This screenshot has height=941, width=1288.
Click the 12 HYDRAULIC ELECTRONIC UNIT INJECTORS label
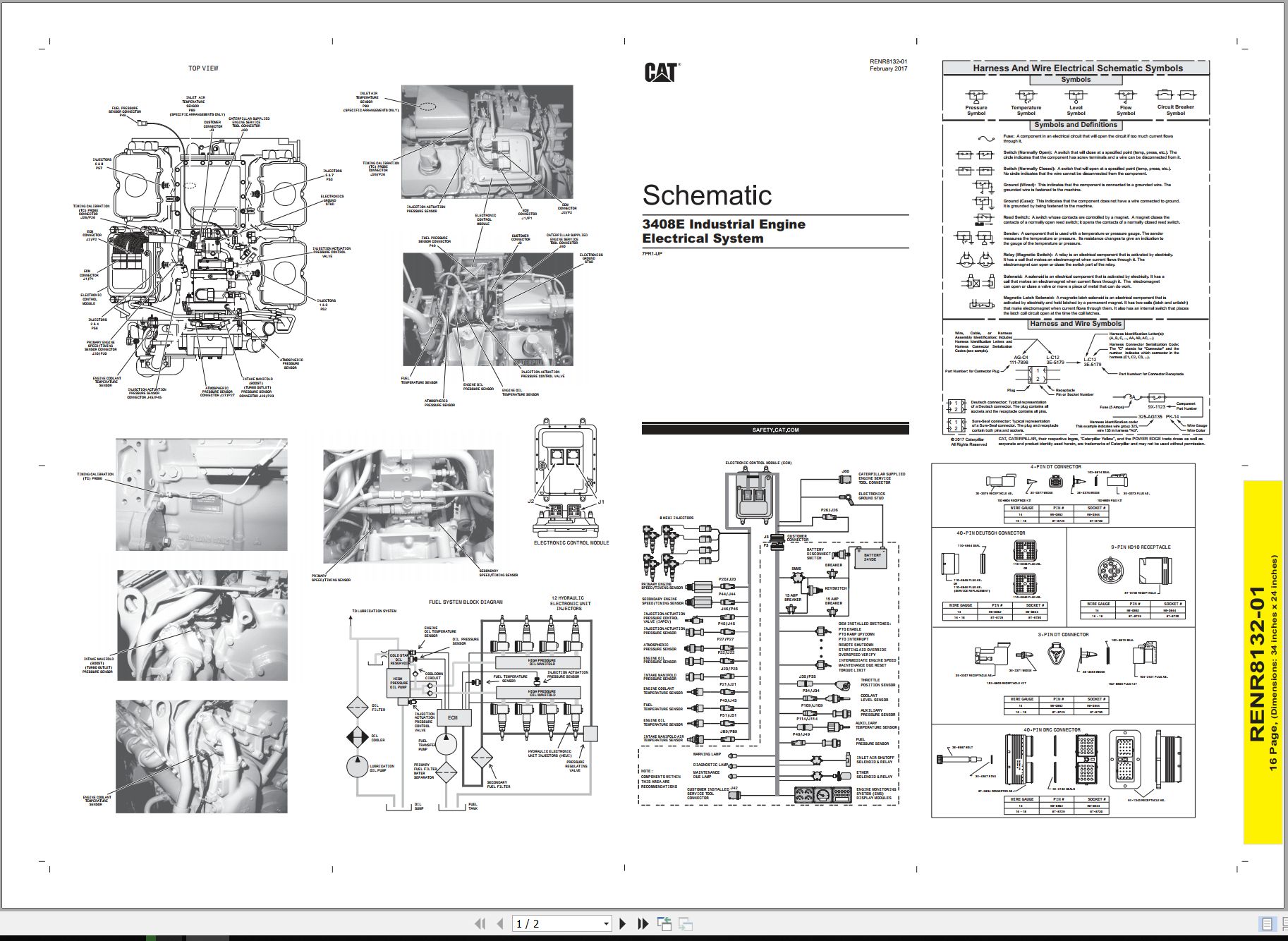click(570, 603)
